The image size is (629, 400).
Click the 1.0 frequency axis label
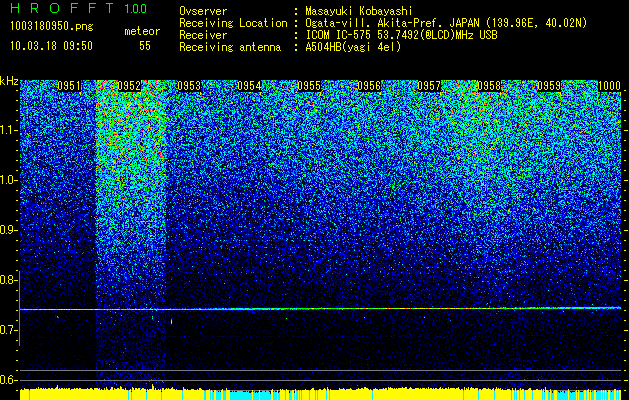(x=8, y=180)
